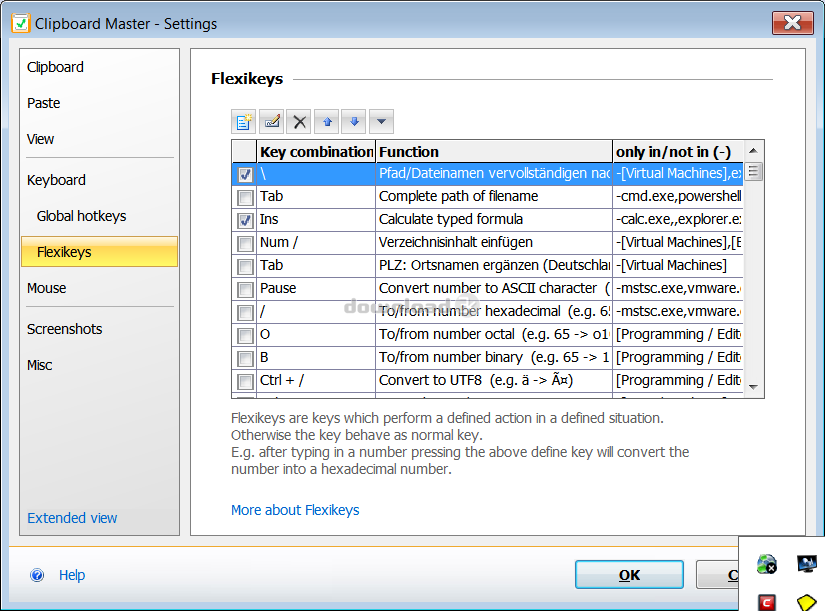Select the To/from number binary row
The image size is (825, 611).
487,358
